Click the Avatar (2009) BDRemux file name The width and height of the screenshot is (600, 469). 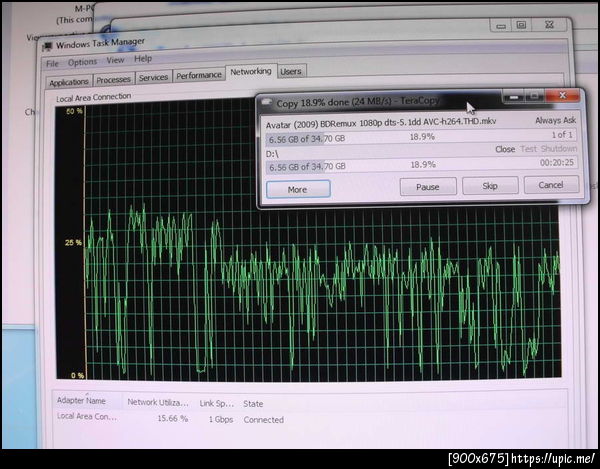381,123
